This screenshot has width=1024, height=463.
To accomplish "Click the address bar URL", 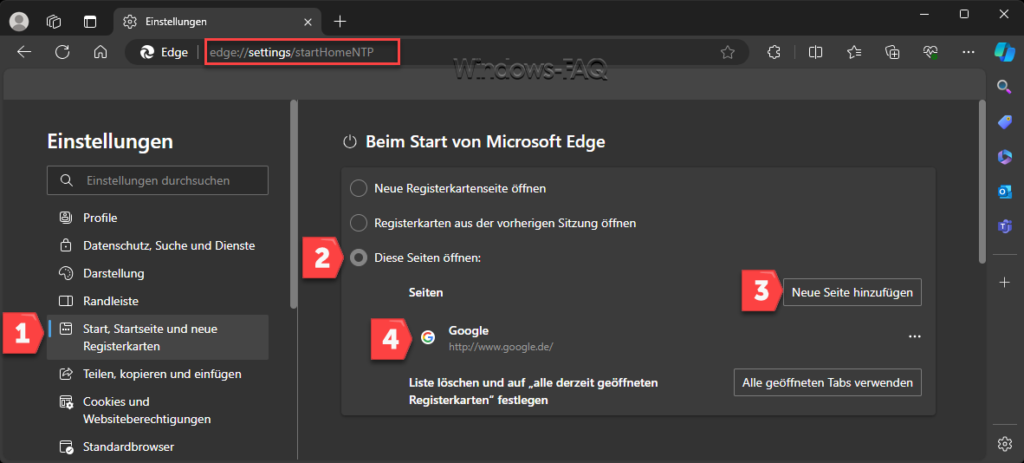I will (x=292, y=52).
